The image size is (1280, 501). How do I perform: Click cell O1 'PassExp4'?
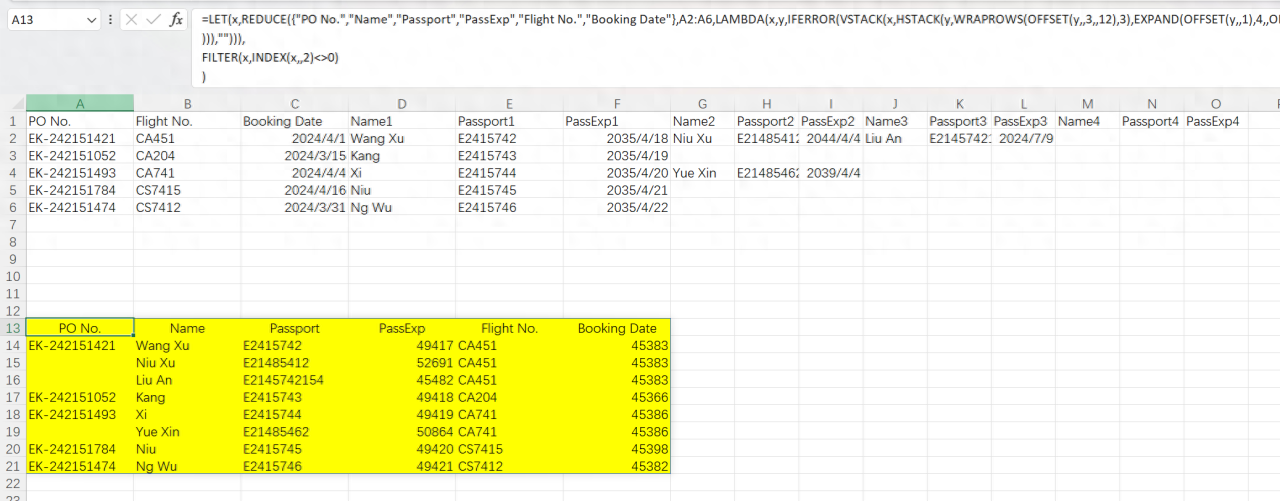pos(1215,121)
